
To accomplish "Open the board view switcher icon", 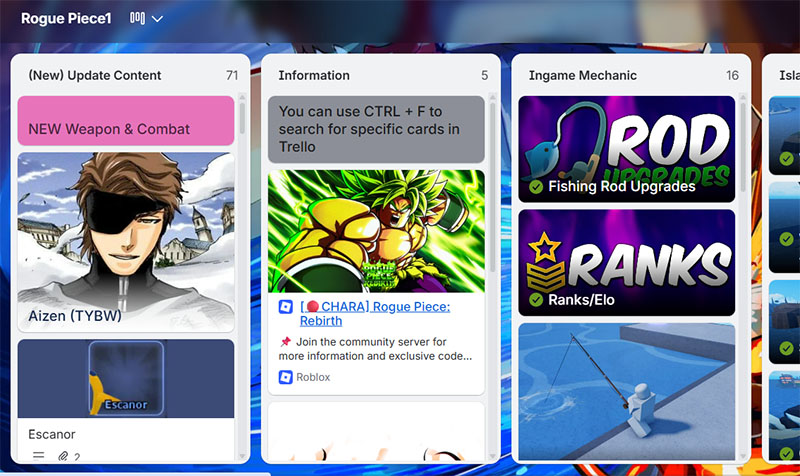I will [x=137, y=18].
